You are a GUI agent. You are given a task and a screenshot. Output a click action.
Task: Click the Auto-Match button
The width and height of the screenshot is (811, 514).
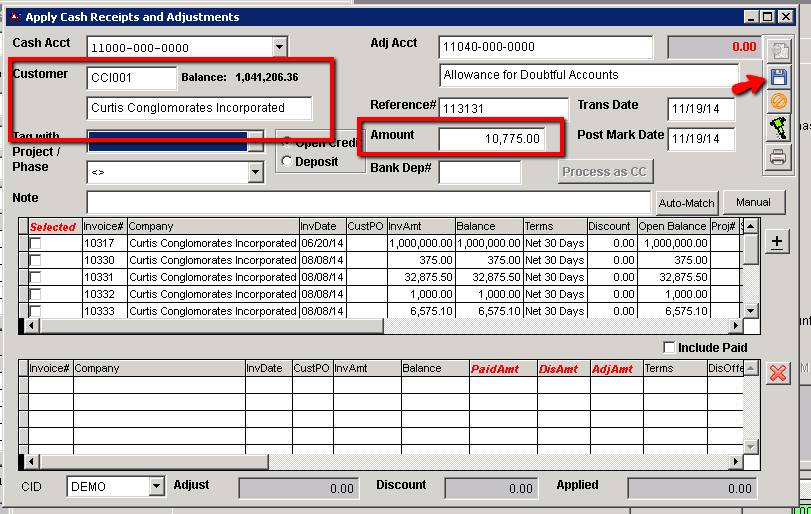pos(686,203)
